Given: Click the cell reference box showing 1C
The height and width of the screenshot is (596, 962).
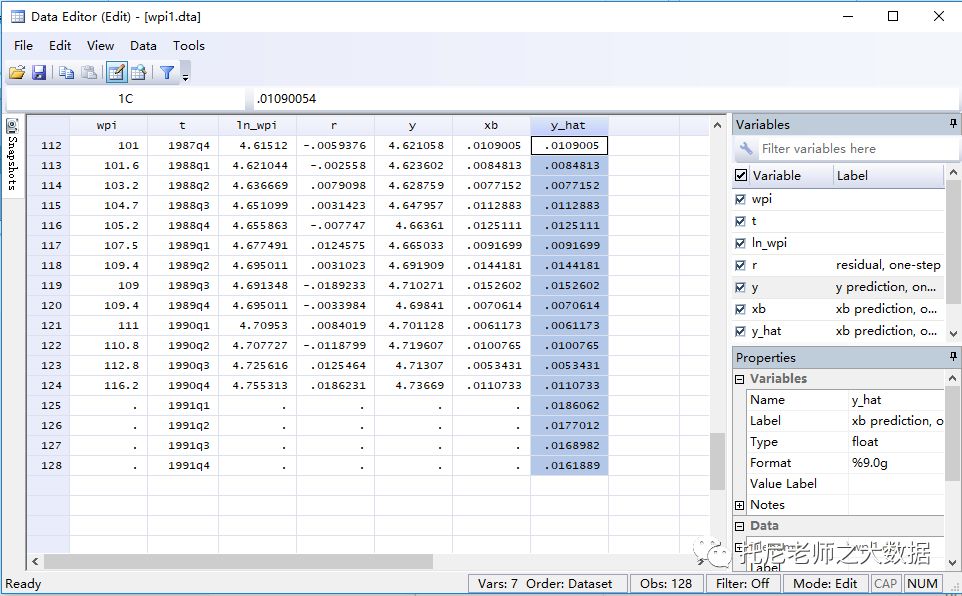Looking at the screenshot, I should click(x=125, y=99).
